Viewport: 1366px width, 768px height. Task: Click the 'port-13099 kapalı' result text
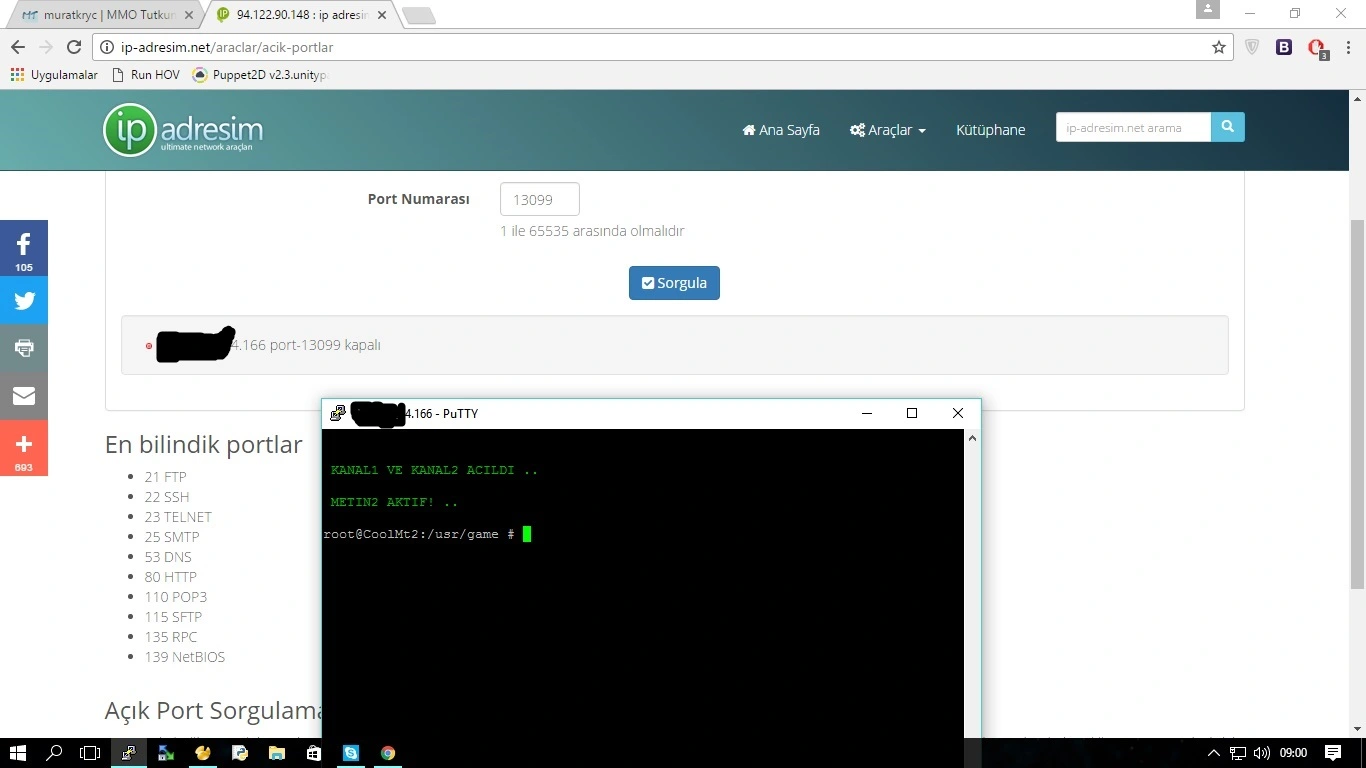click(325, 345)
